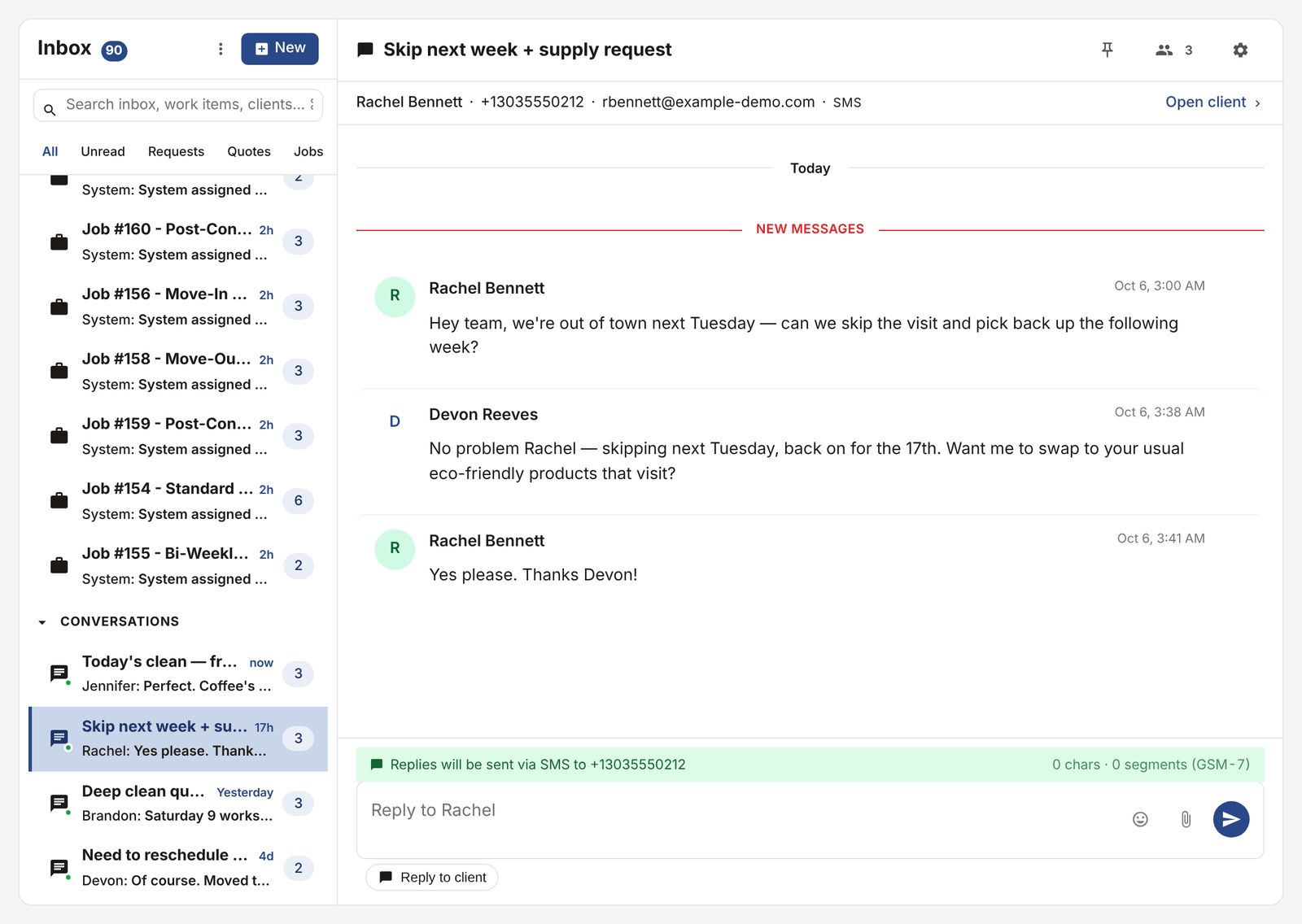Click Devon Reeves' D avatar
The height and width of the screenshot is (924, 1302).
(395, 422)
